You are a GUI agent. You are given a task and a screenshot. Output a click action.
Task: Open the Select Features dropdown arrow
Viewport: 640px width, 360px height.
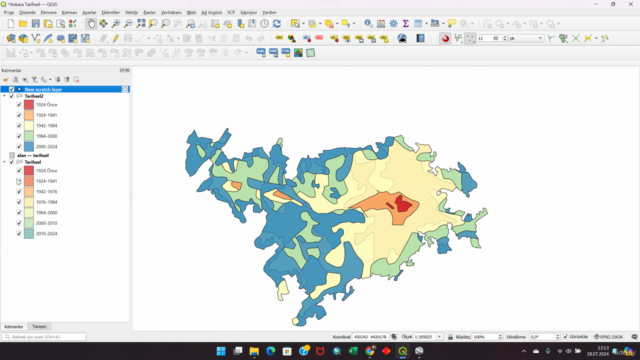coord(303,24)
